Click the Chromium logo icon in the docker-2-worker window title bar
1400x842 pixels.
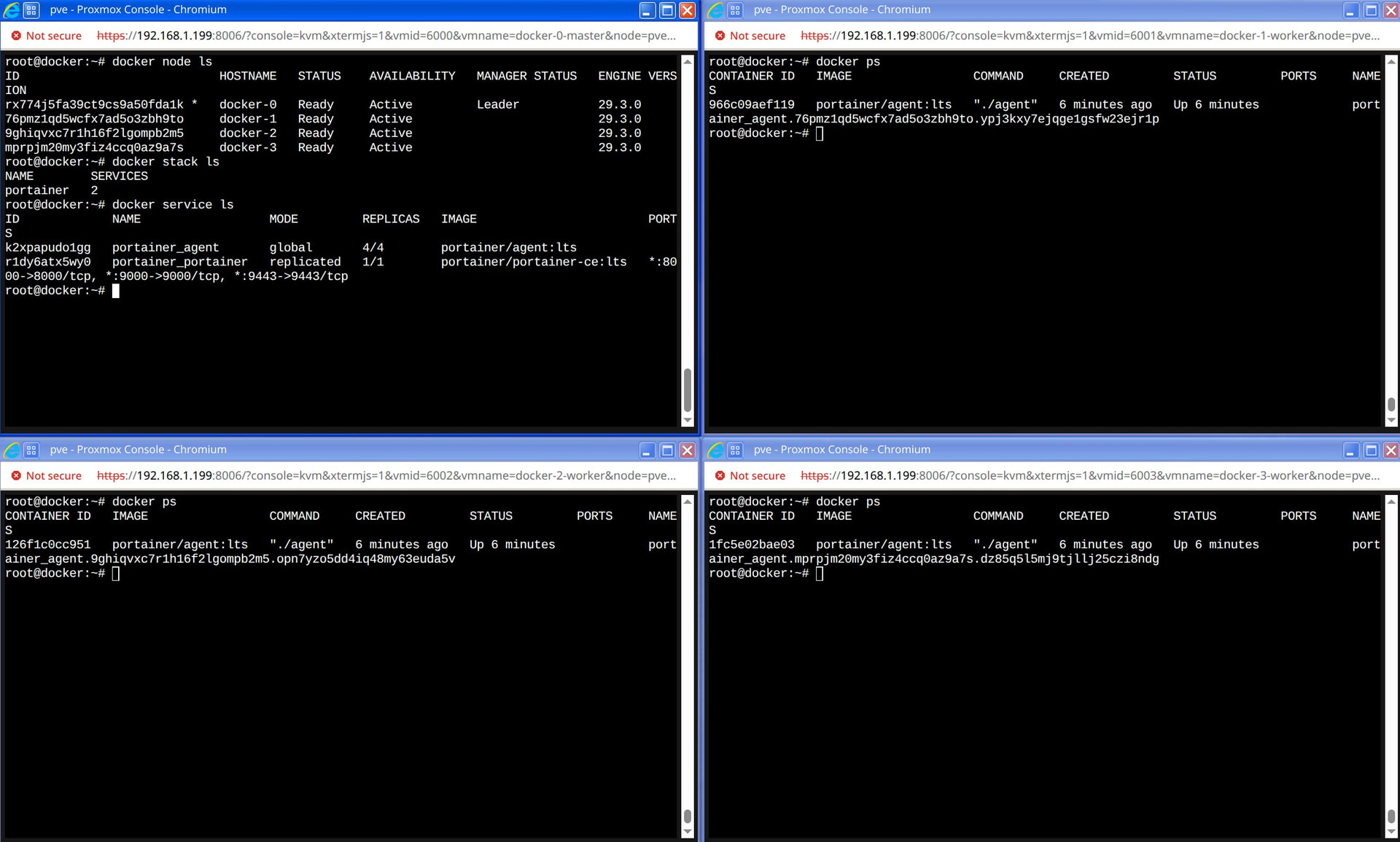[12, 450]
